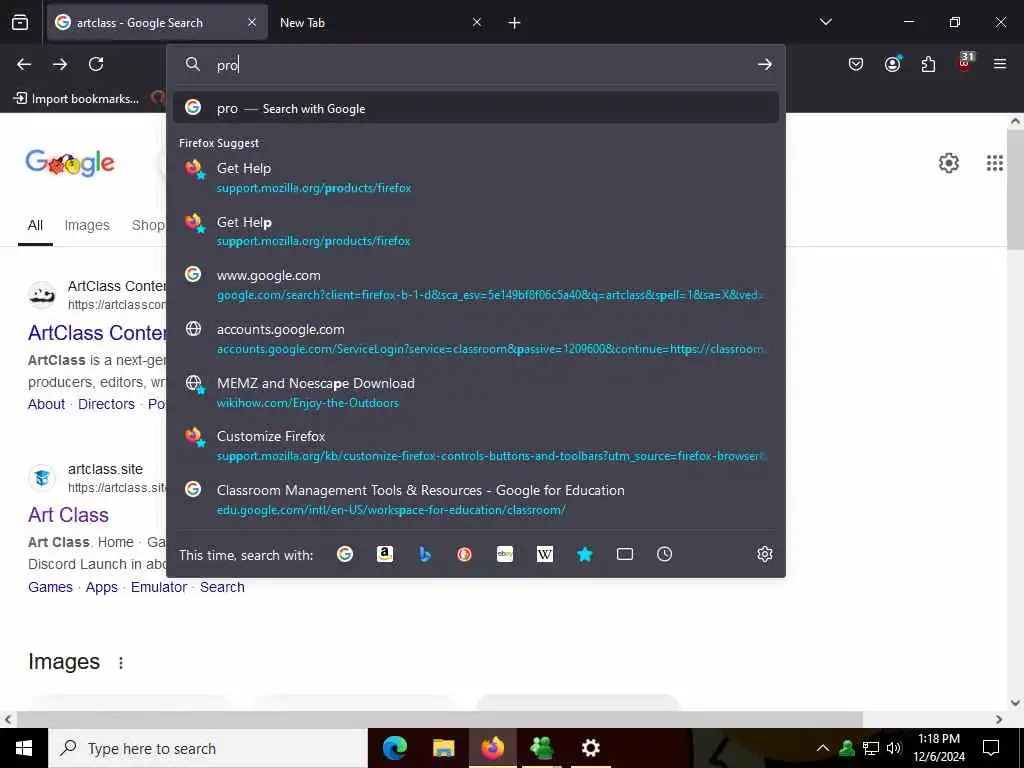Open the second Get Help suggestion

point(476,231)
